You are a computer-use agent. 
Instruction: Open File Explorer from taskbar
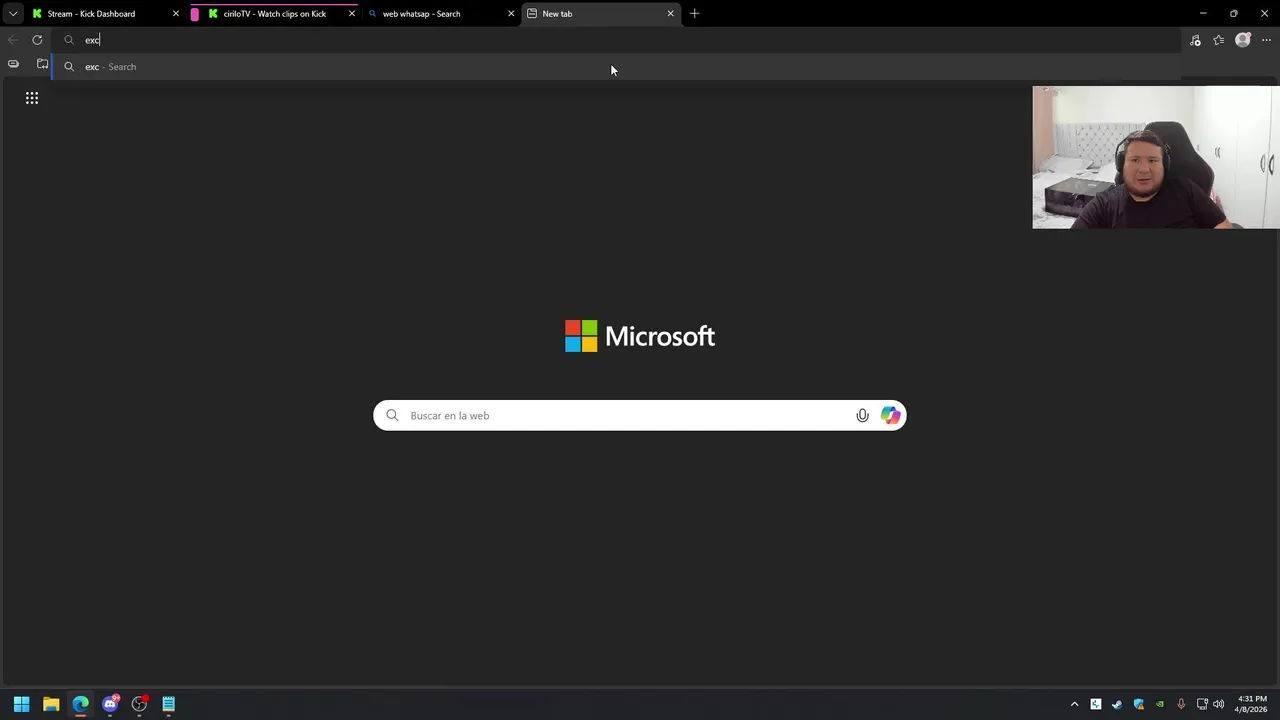(x=51, y=704)
